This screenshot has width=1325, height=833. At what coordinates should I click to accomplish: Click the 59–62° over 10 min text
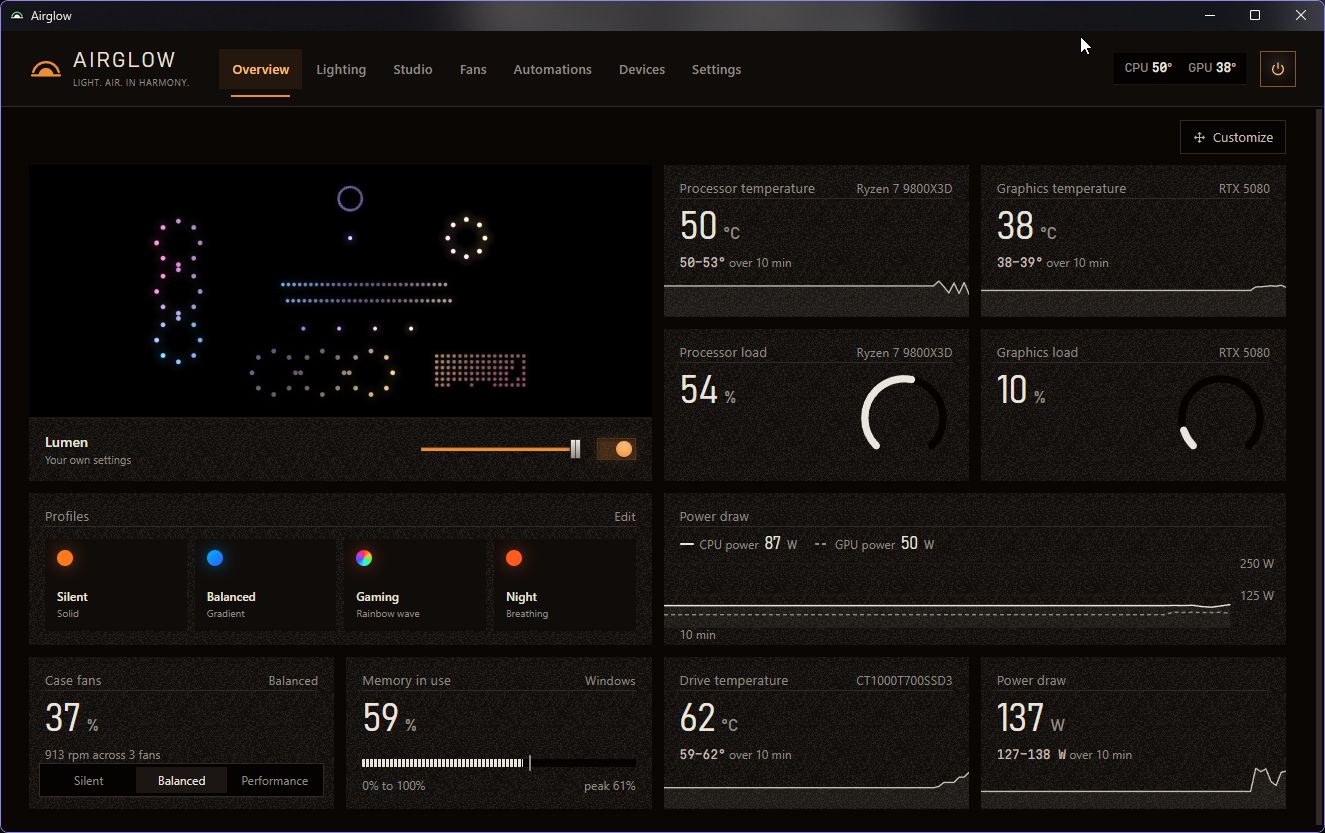tap(735, 755)
